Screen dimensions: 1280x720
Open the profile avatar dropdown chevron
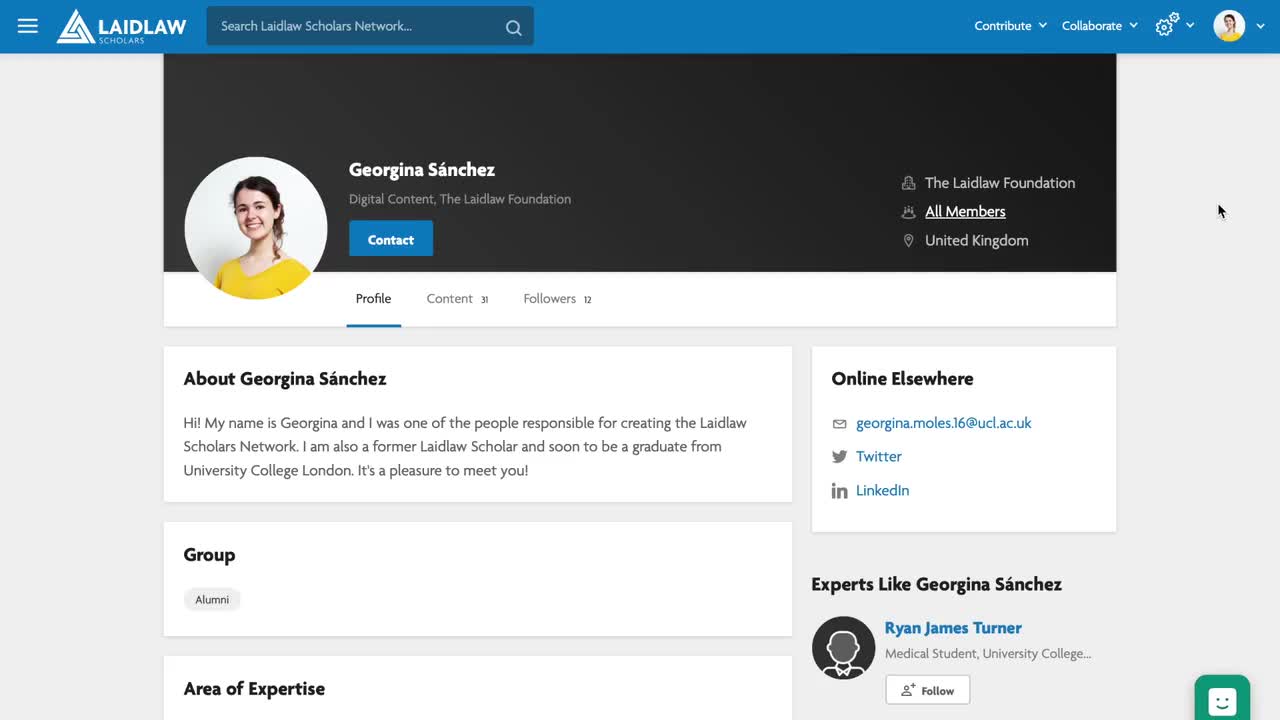[x=1260, y=26]
